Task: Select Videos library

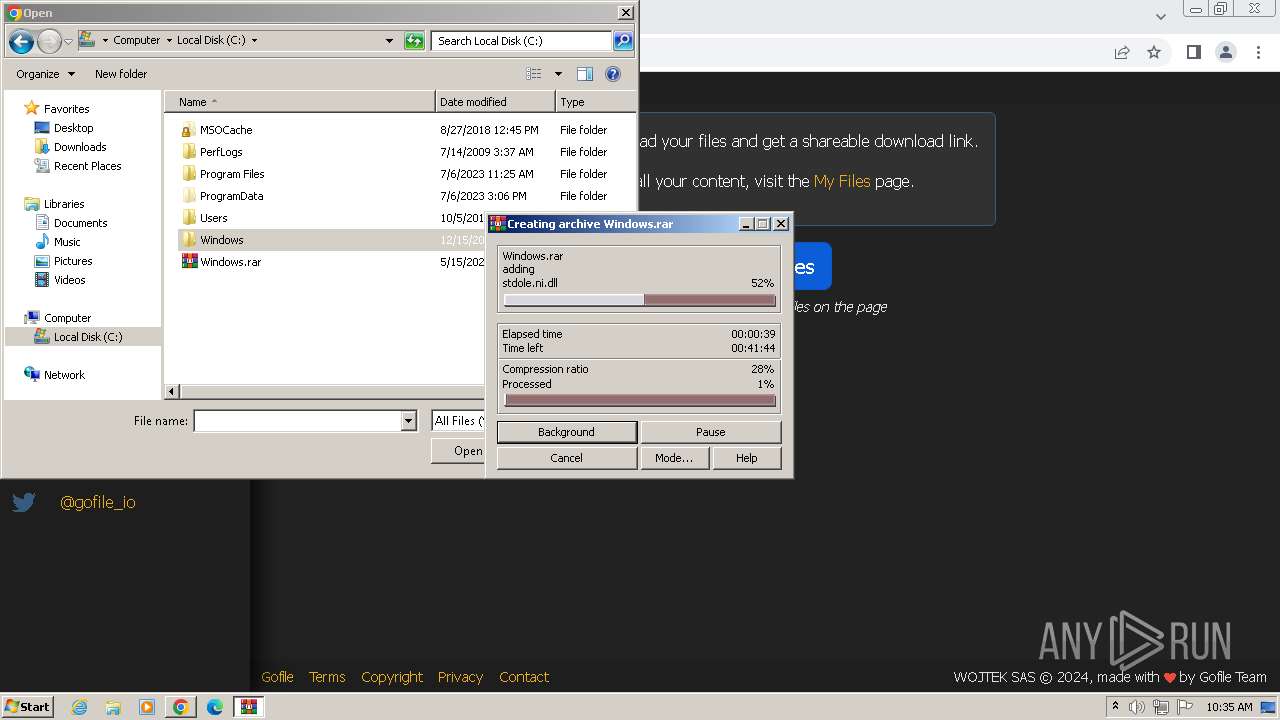Action: [69, 280]
